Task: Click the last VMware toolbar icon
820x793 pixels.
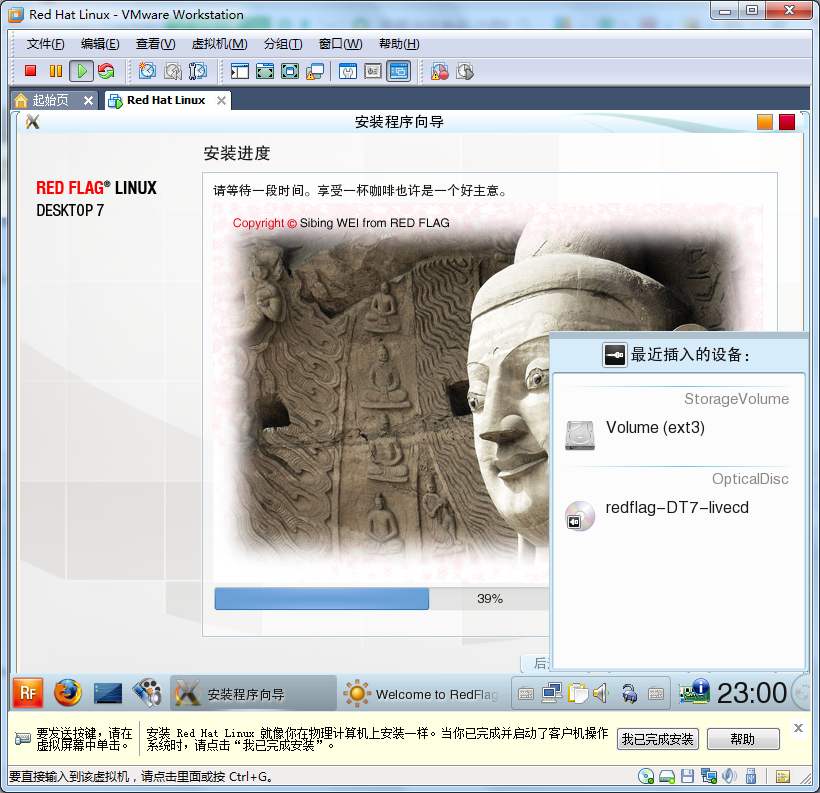Action: pos(465,71)
